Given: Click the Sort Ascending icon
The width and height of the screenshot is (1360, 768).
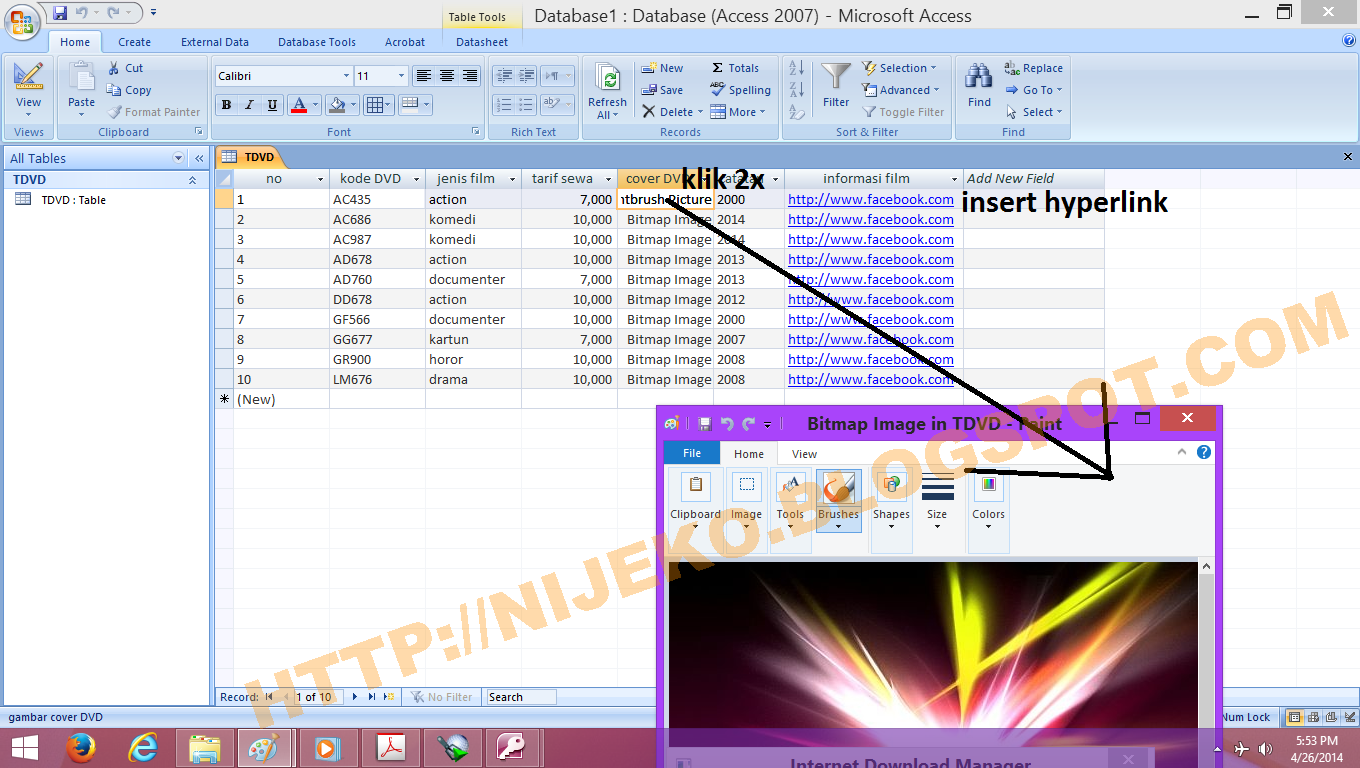Looking at the screenshot, I should [797, 68].
